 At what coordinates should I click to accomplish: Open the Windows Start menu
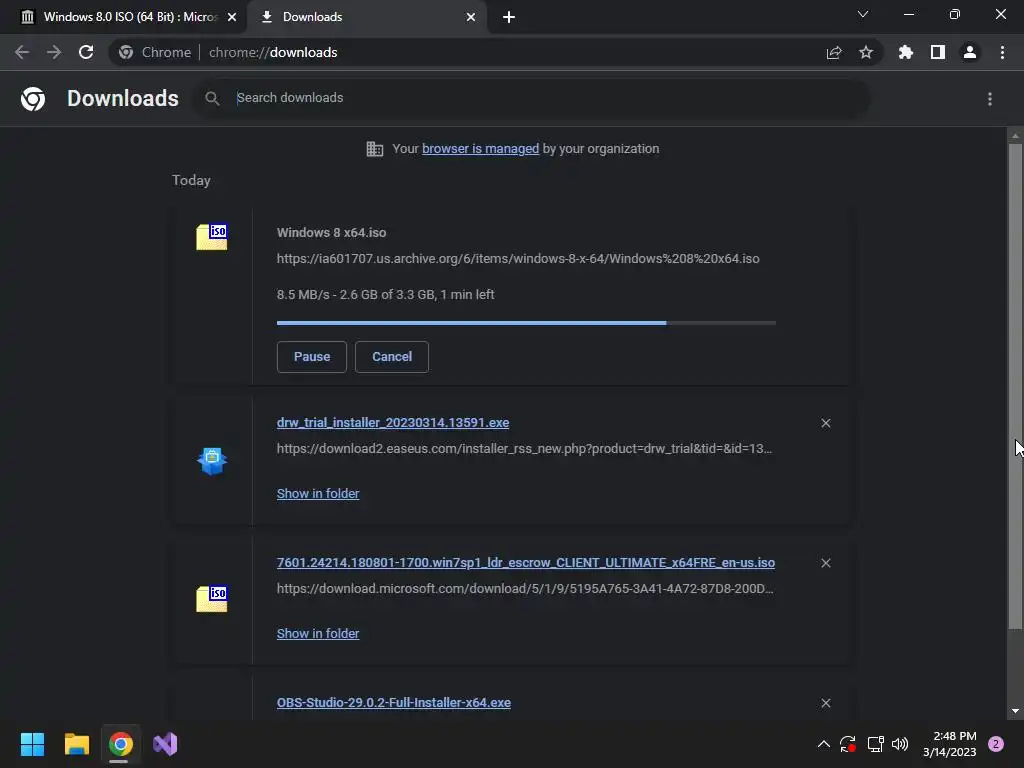pyautogui.click(x=32, y=744)
